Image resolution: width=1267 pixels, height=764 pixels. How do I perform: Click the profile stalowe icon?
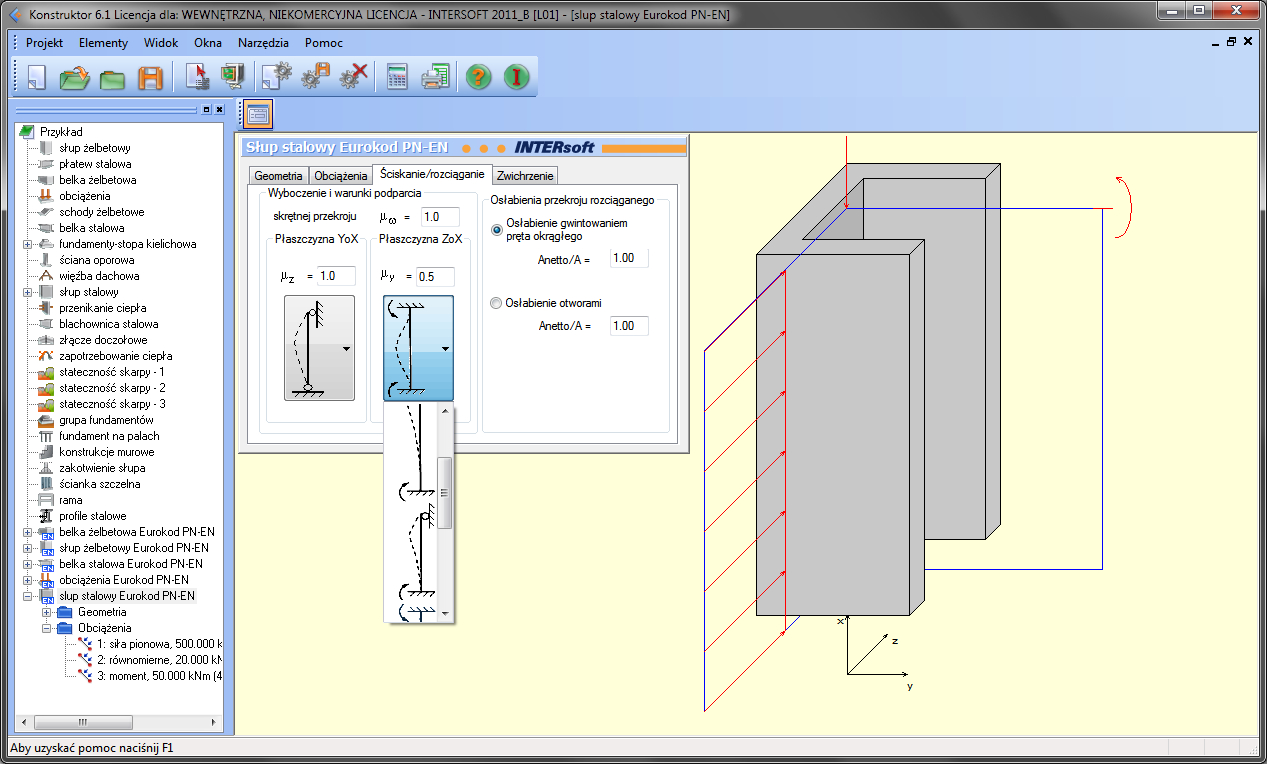point(45,516)
